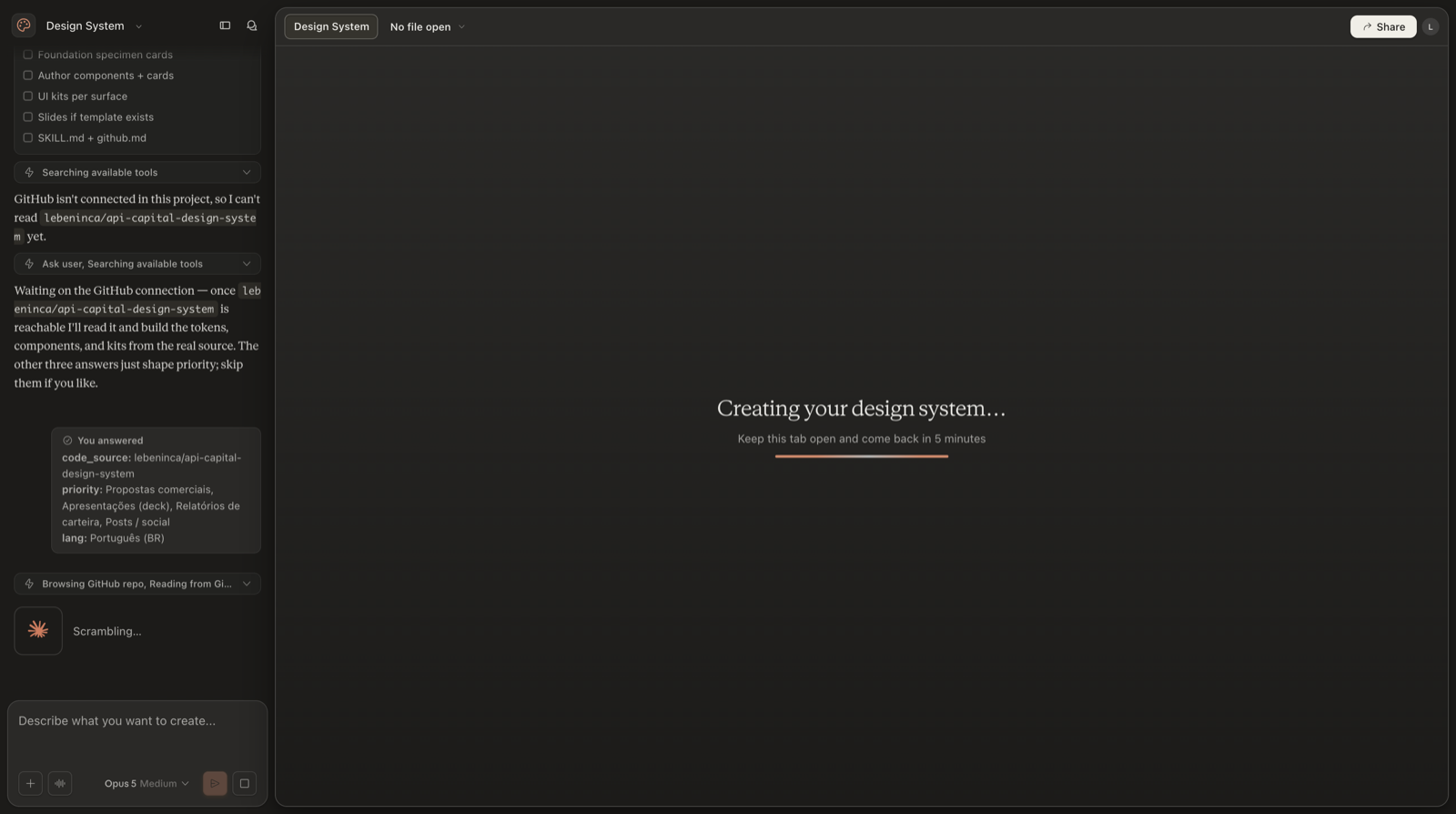Click the Creating your design system heading

[x=862, y=408]
